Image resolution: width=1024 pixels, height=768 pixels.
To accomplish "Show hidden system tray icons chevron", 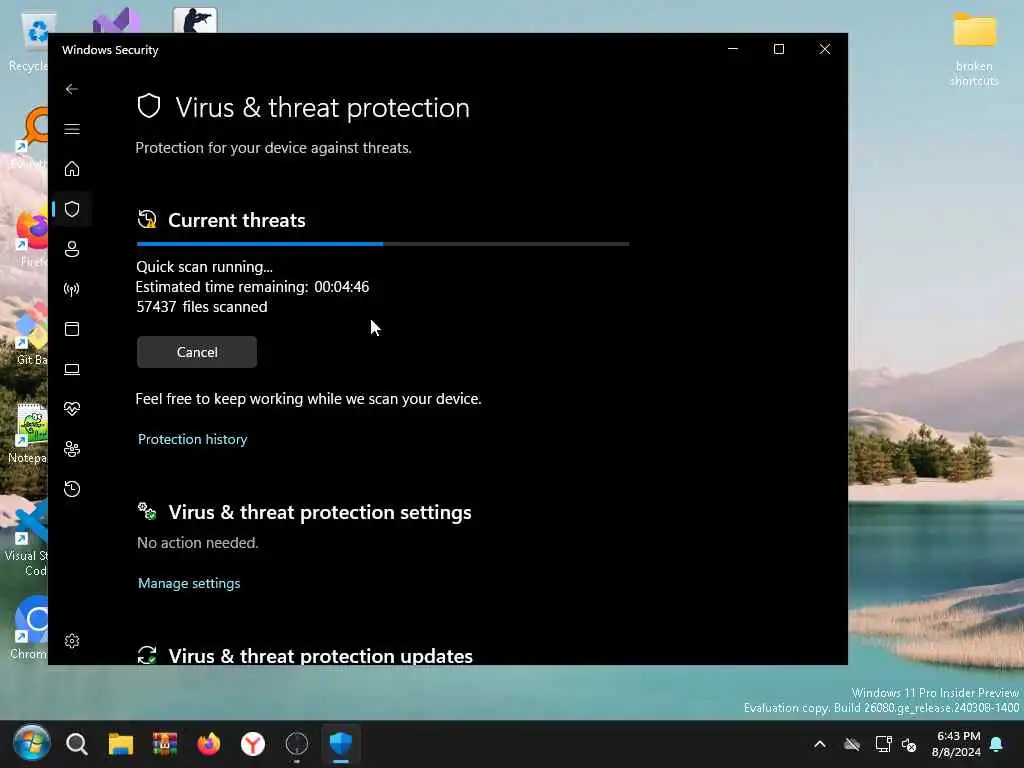I will 820,744.
